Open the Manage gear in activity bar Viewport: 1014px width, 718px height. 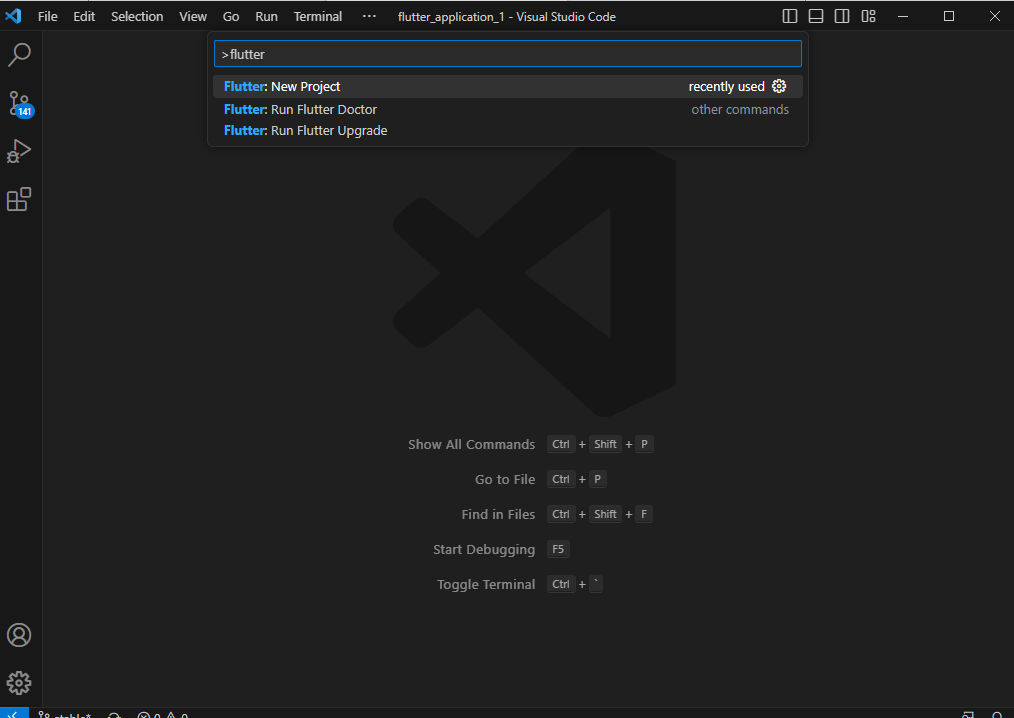pyautogui.click(x=19, y=683)
